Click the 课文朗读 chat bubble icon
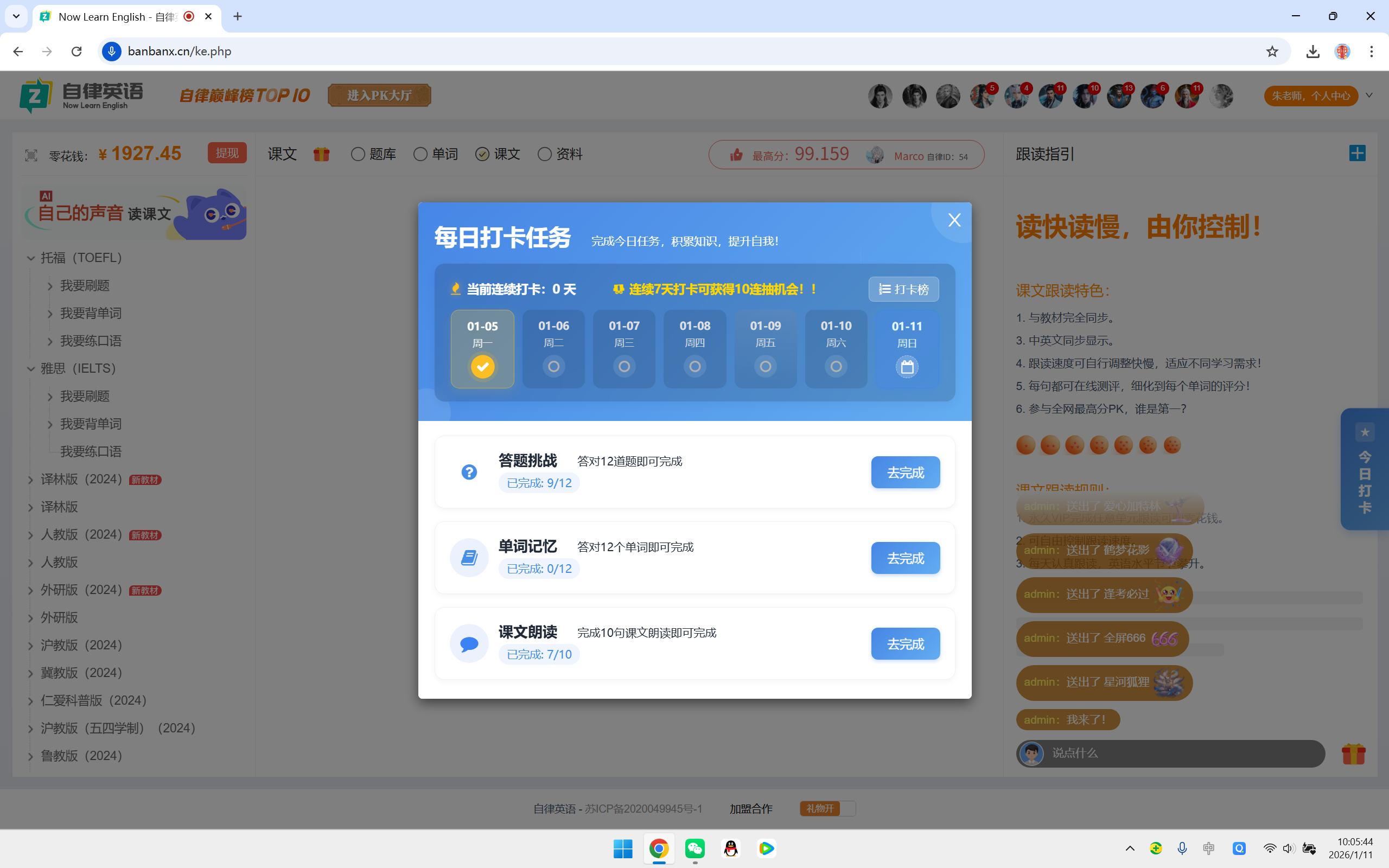1389x868 pixels. [x=469, y=643]
